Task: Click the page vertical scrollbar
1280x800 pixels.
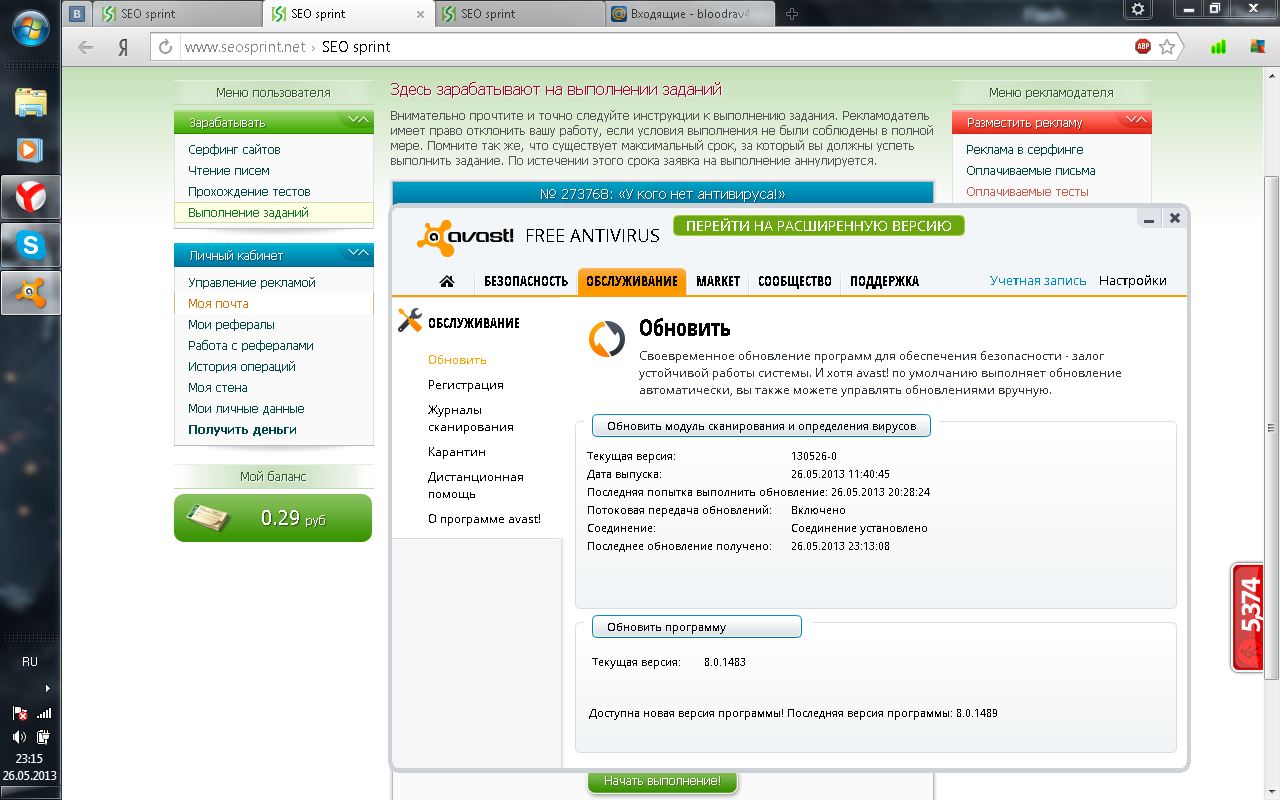Action: click(1272, 430)
